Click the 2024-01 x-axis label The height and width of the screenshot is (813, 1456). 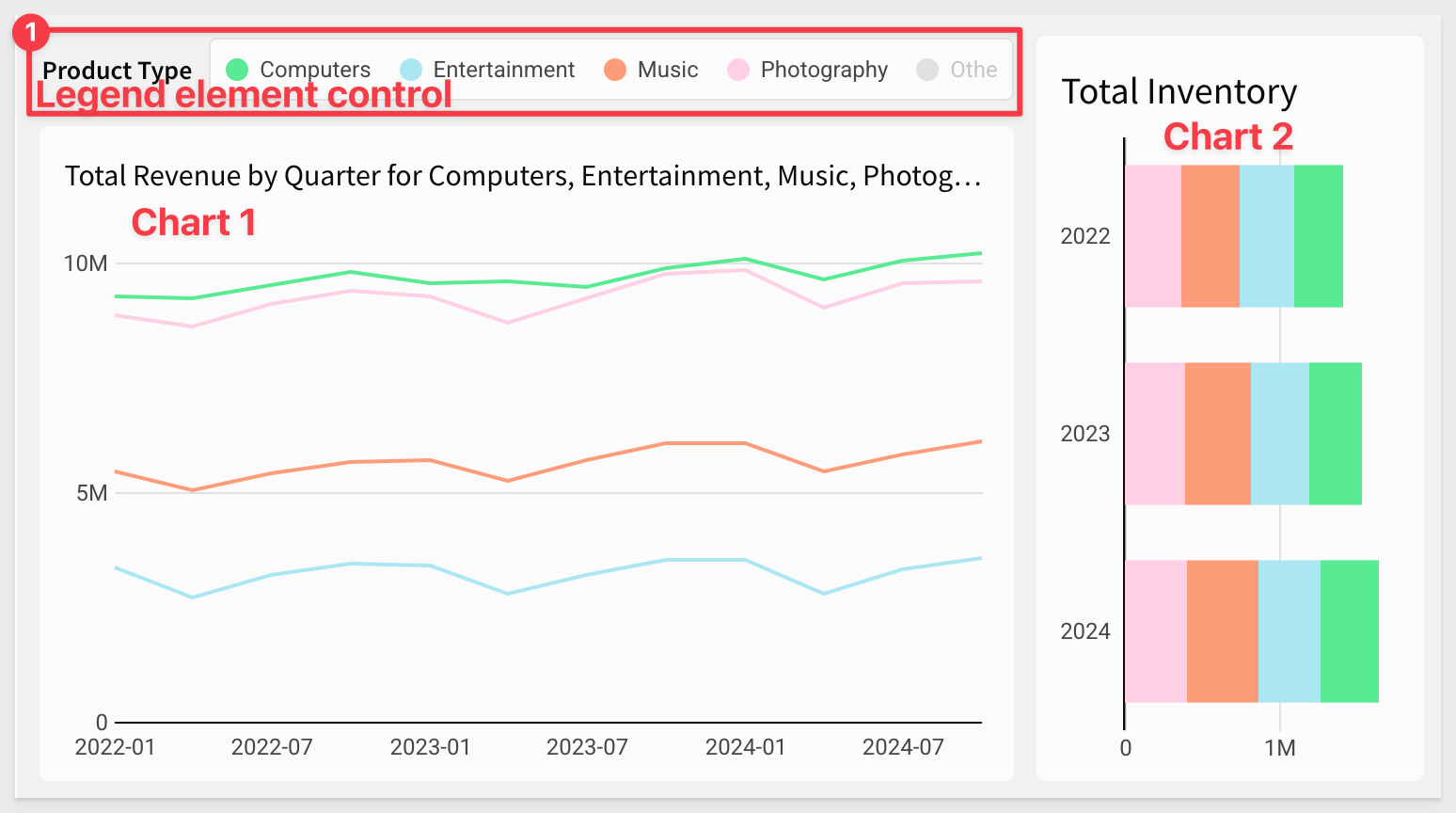[745, 747]
